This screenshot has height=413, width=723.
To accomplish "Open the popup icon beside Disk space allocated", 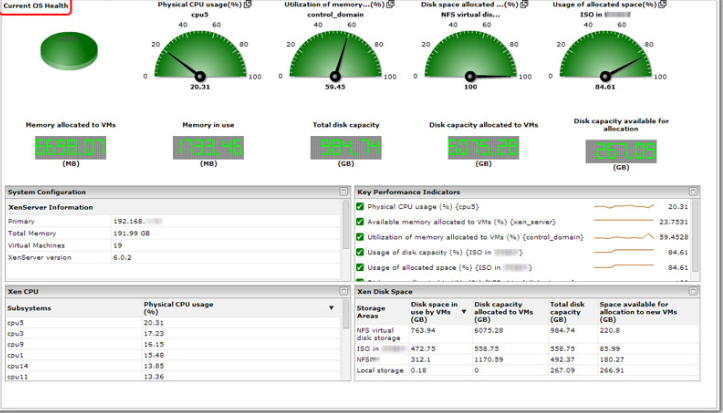I will pos(524,6).
